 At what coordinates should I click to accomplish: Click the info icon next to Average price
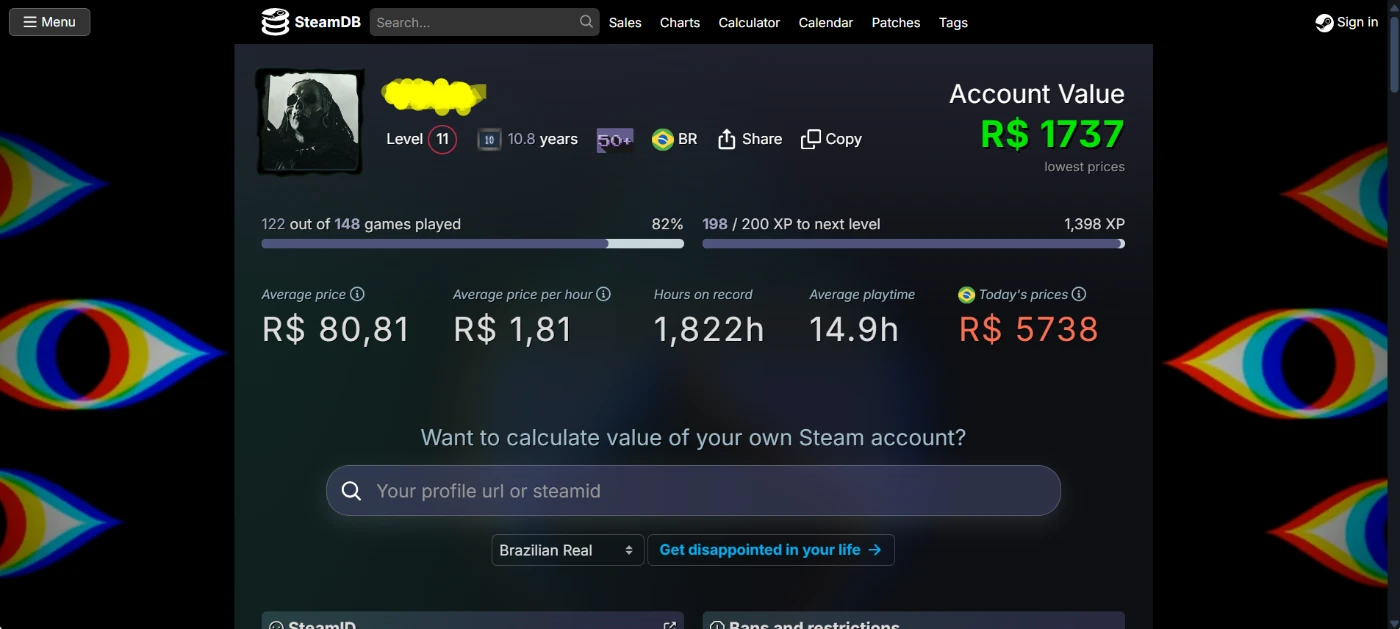pos(357,294)
